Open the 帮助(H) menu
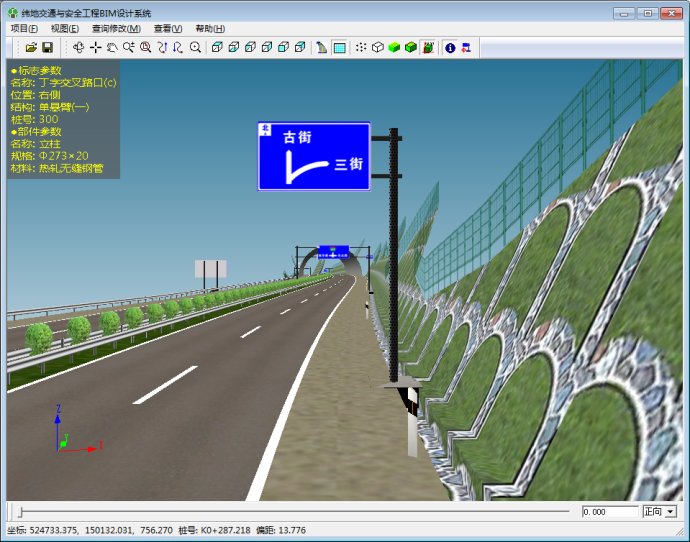Image resolution: width=690 pixels, height=542 pixels. (x=210, y=29)
